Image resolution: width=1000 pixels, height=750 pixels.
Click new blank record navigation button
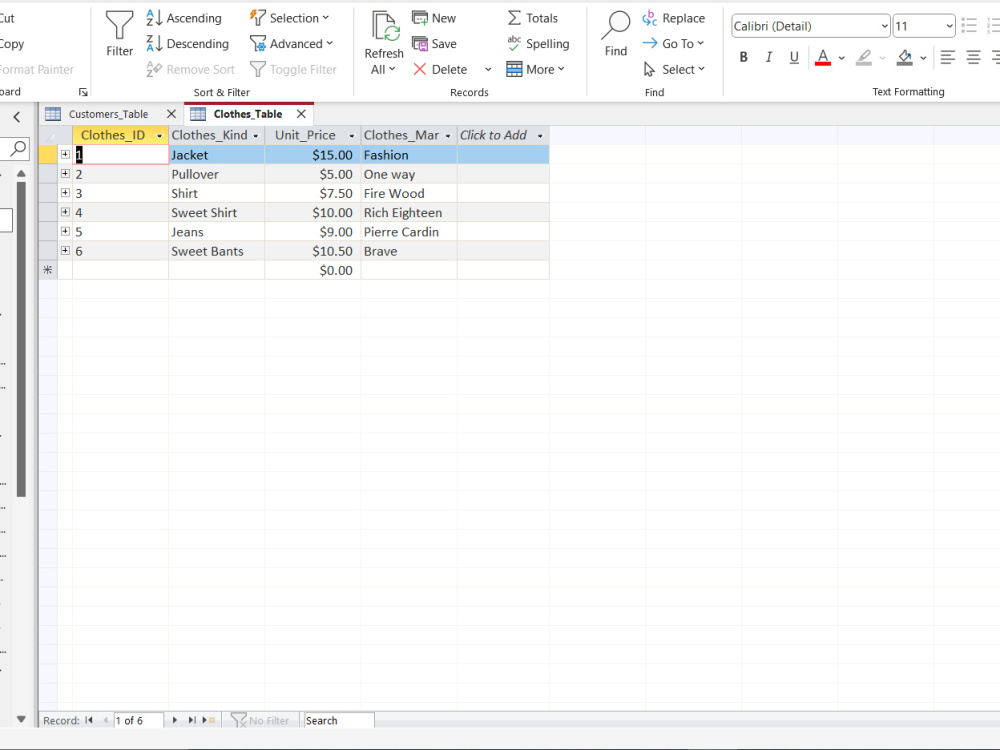[x=209, y=720]
